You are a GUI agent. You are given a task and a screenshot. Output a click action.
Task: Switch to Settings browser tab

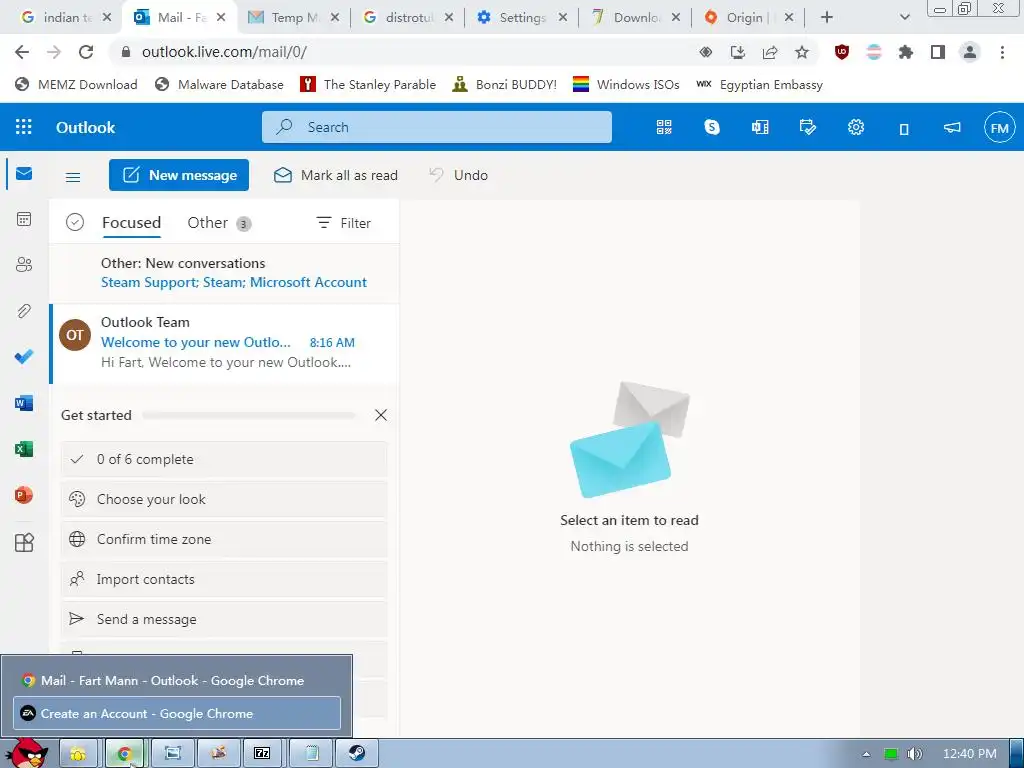[x=522, y=18]
